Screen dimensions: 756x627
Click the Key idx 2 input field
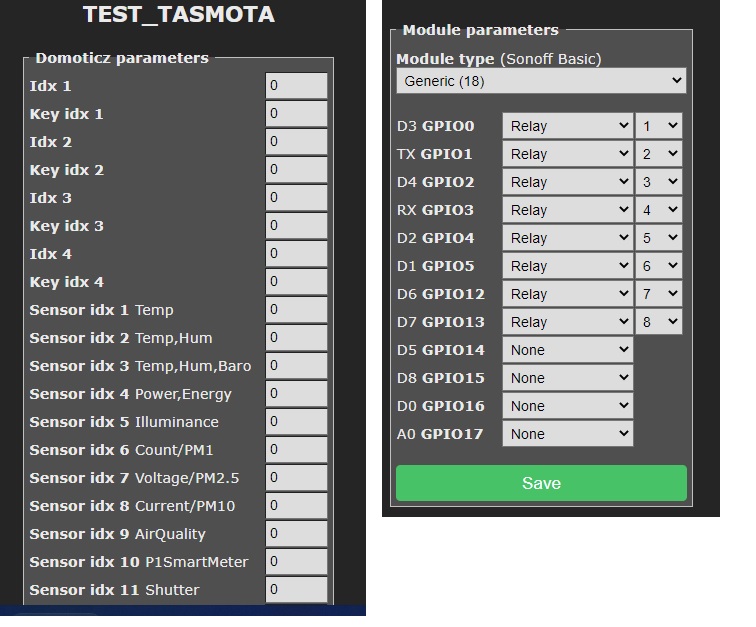coord(296,170)
